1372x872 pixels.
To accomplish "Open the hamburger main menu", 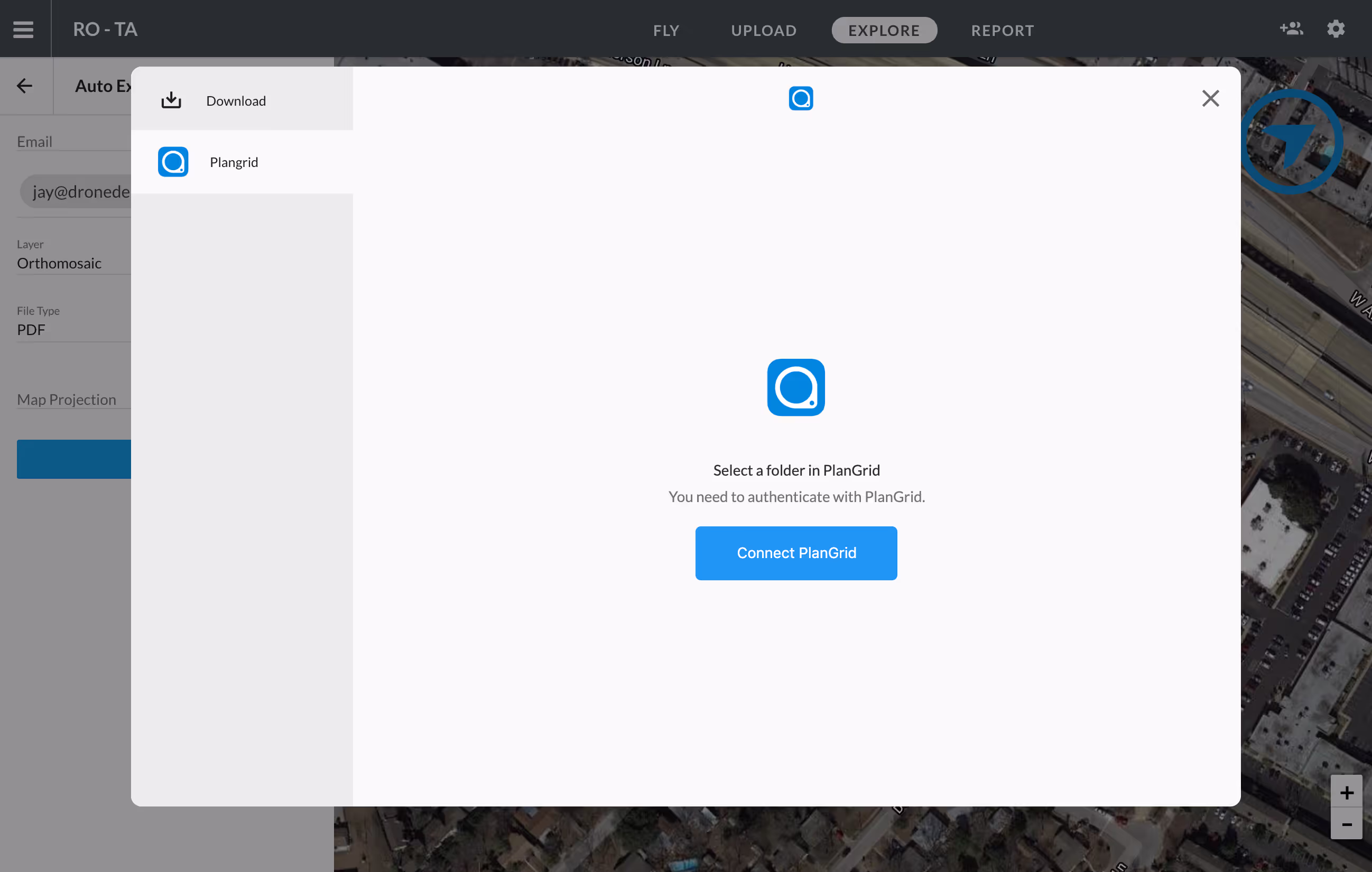I will pyautogui.click(x=23, y=29).
